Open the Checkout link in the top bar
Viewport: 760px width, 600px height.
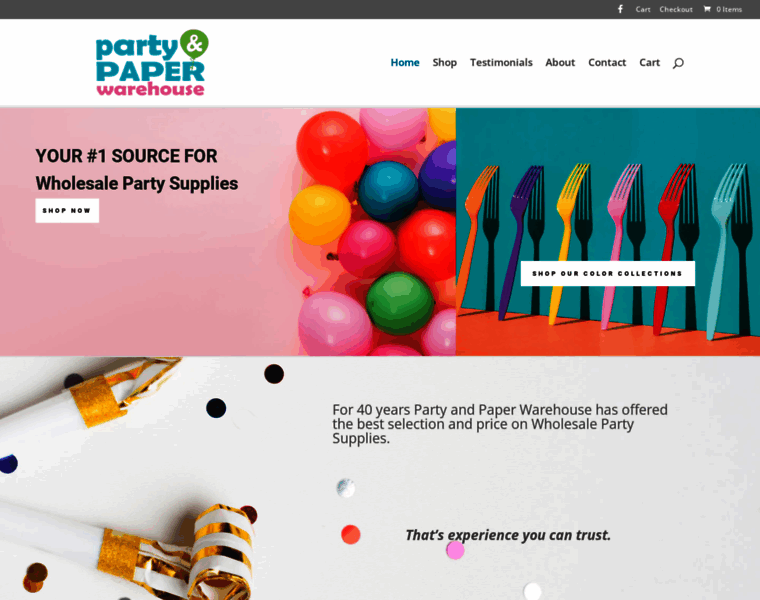676,9
